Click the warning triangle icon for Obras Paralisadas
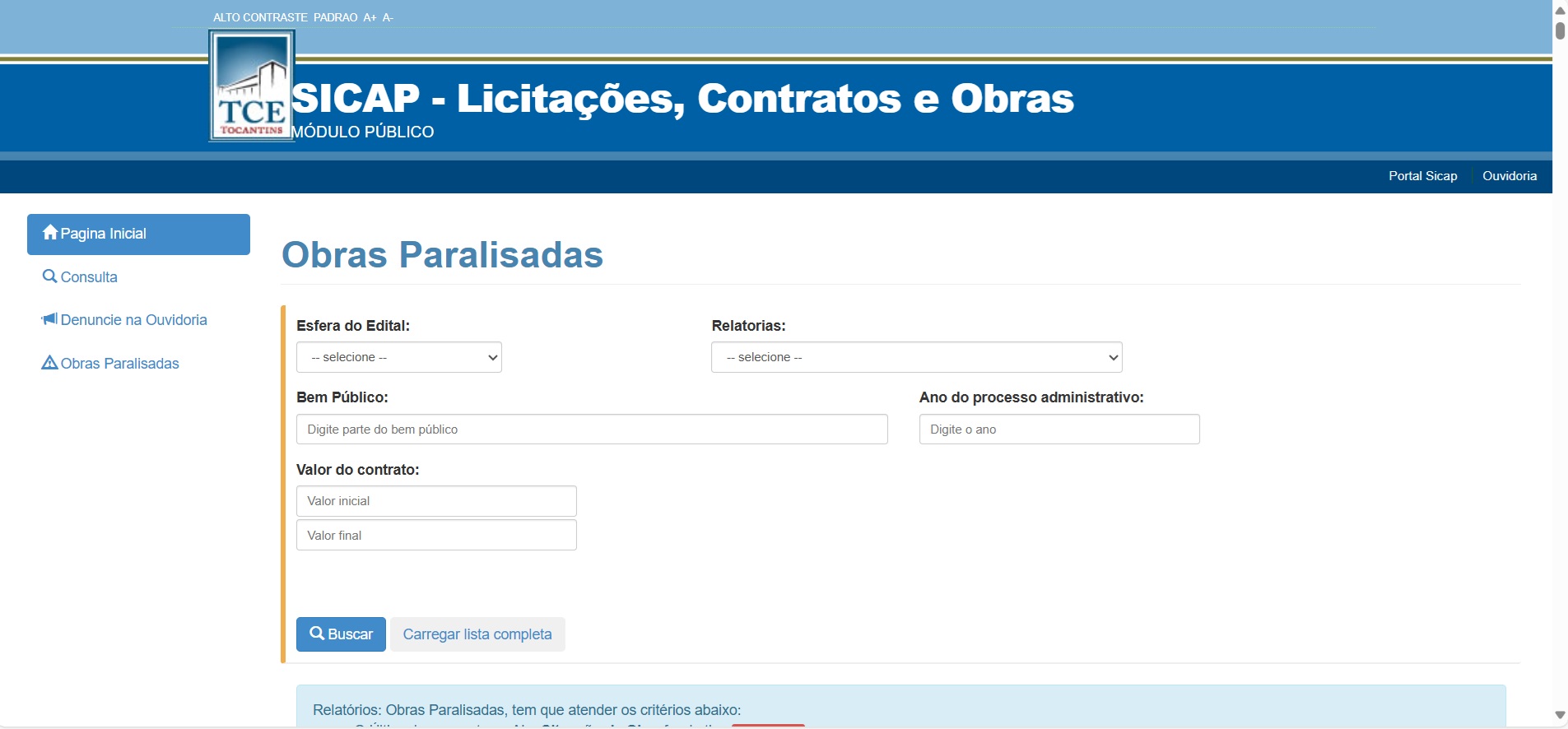This screenshot has height=729, width=1568. coord(49,363)
